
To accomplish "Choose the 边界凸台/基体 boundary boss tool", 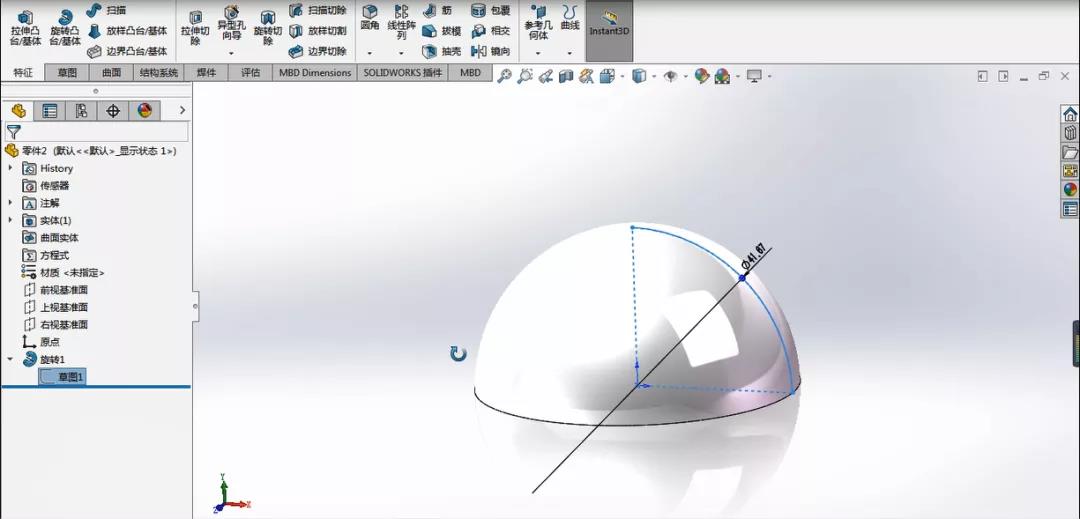I will pyautogui.click(x=128, y=51).
